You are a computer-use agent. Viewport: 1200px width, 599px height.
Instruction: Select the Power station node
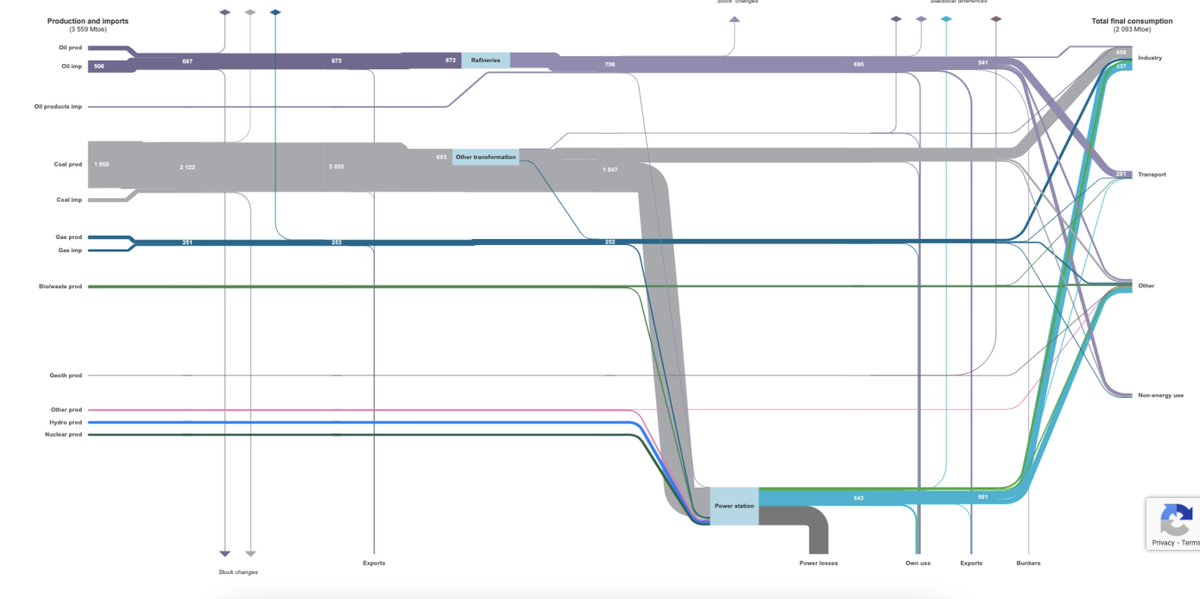tap(734, 506)
